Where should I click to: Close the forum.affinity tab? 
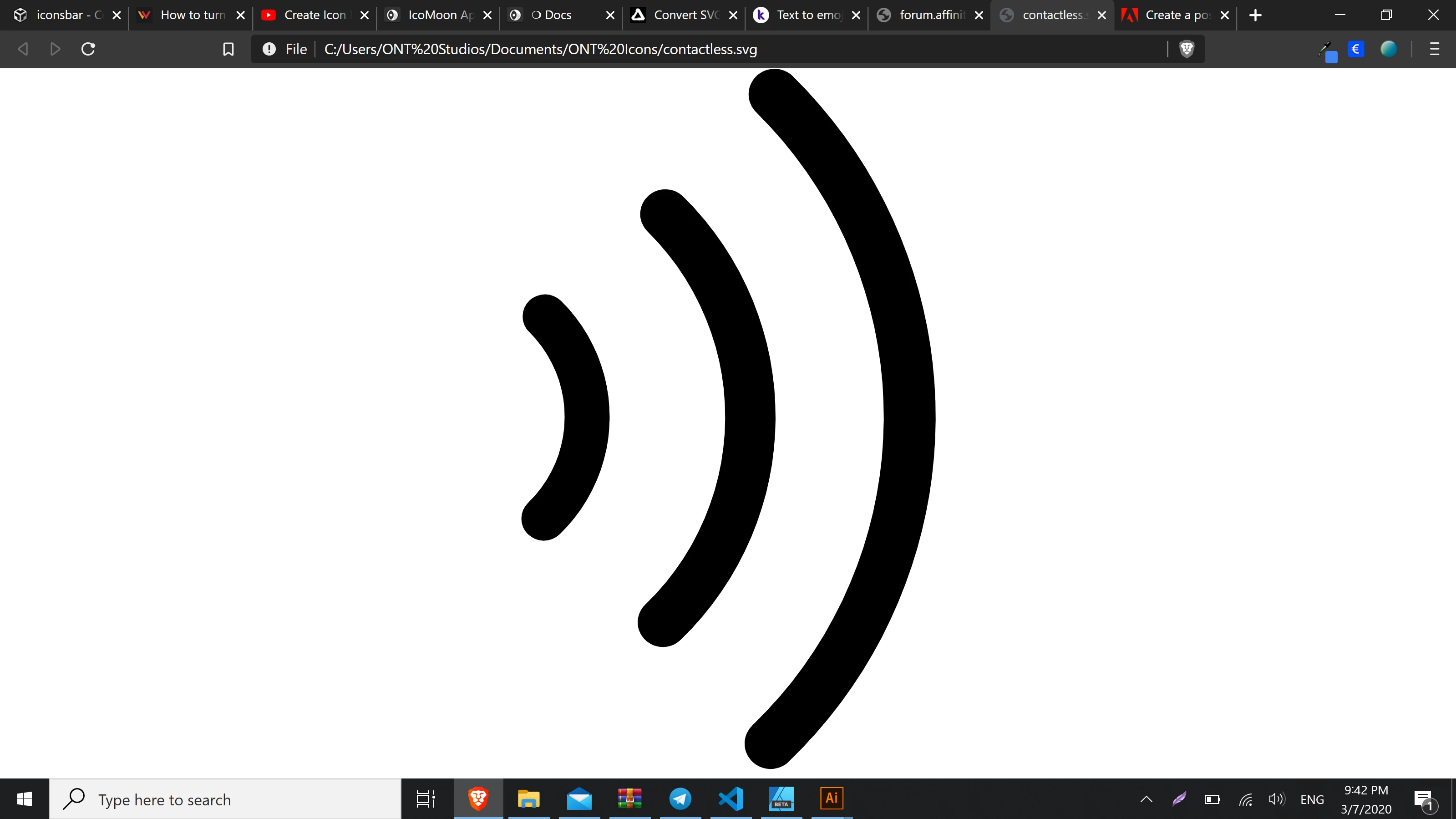point(979,15)
